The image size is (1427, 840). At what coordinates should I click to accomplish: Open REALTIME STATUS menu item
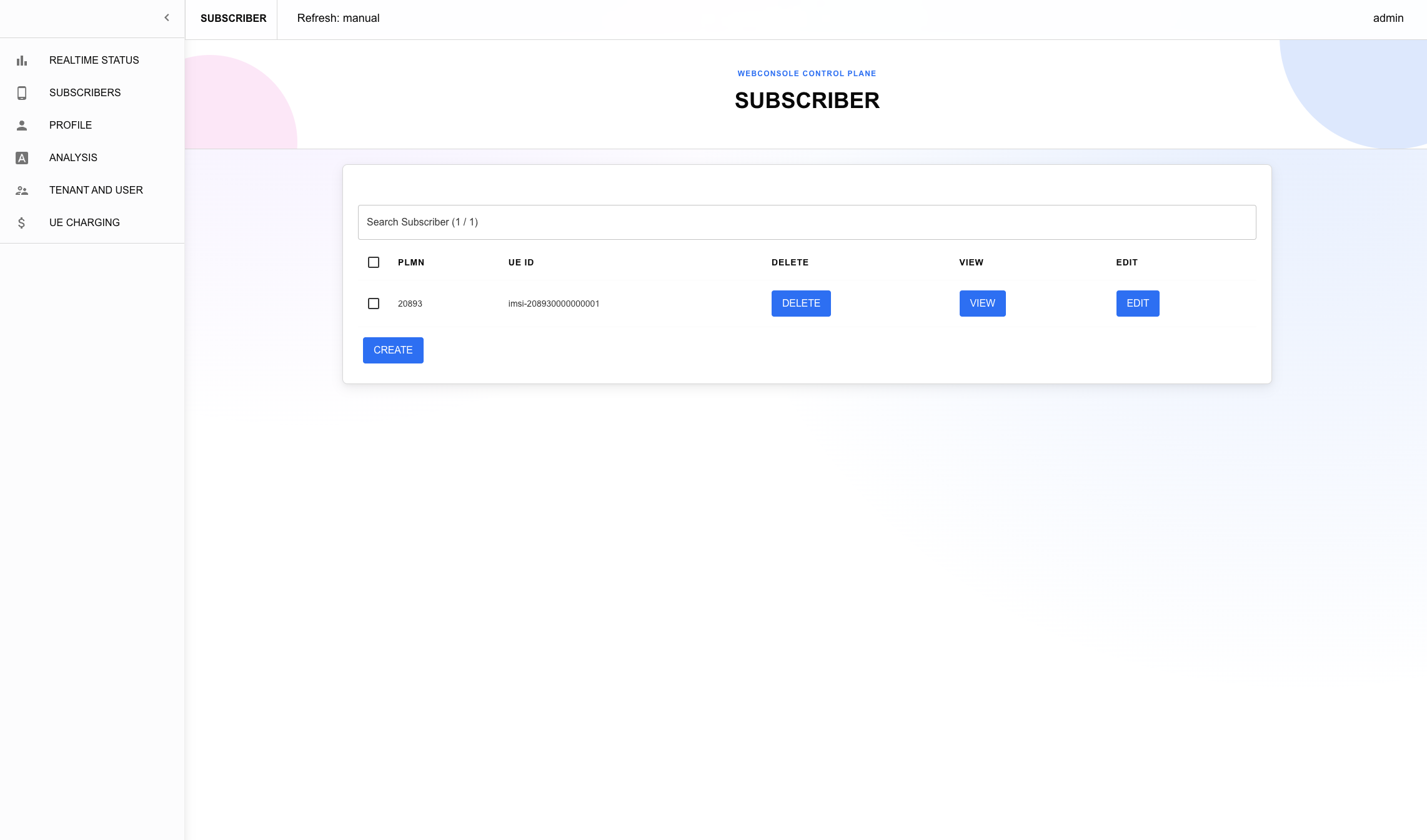coord(92,60)
